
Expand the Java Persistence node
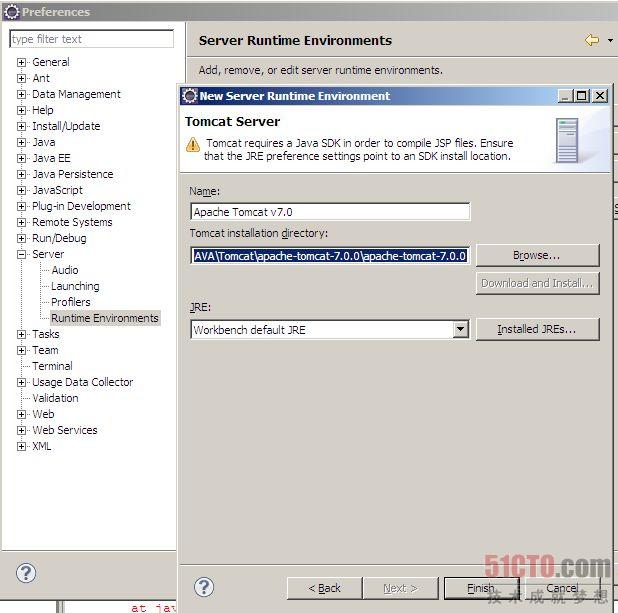(21, 174)
